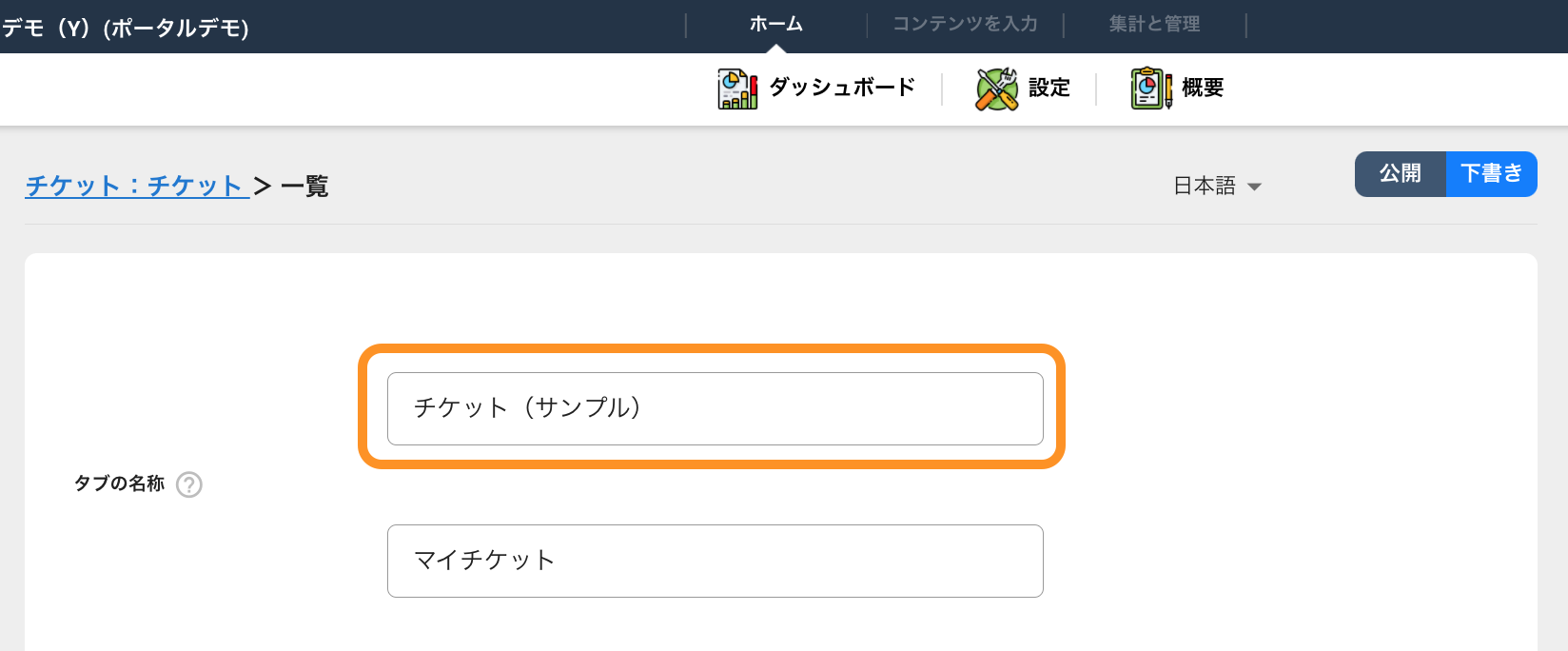Select the 設定 text label
Image resolution: width=1568 pixels, height=651 pixels.
click(x=1049, y=88)
